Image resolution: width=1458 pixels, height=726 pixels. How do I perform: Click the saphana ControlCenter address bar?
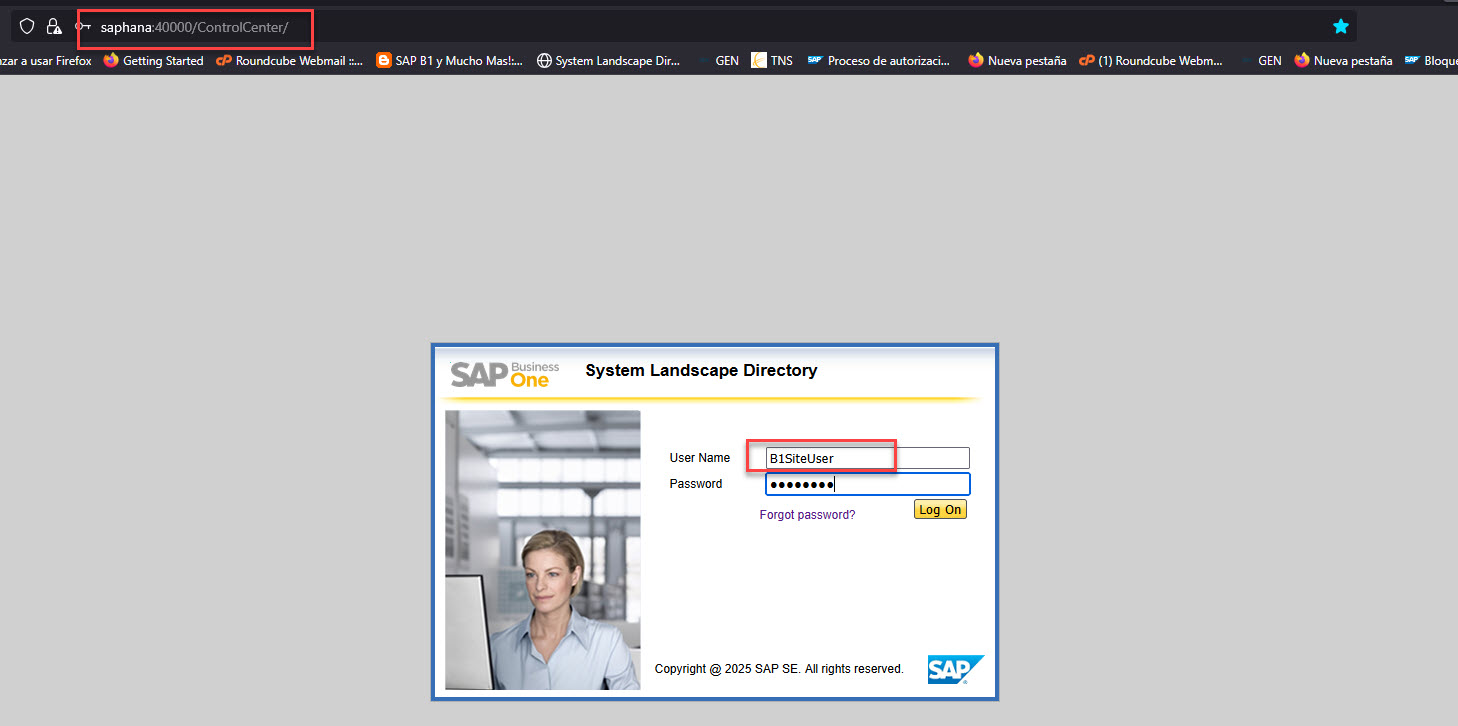click(194, 27)
